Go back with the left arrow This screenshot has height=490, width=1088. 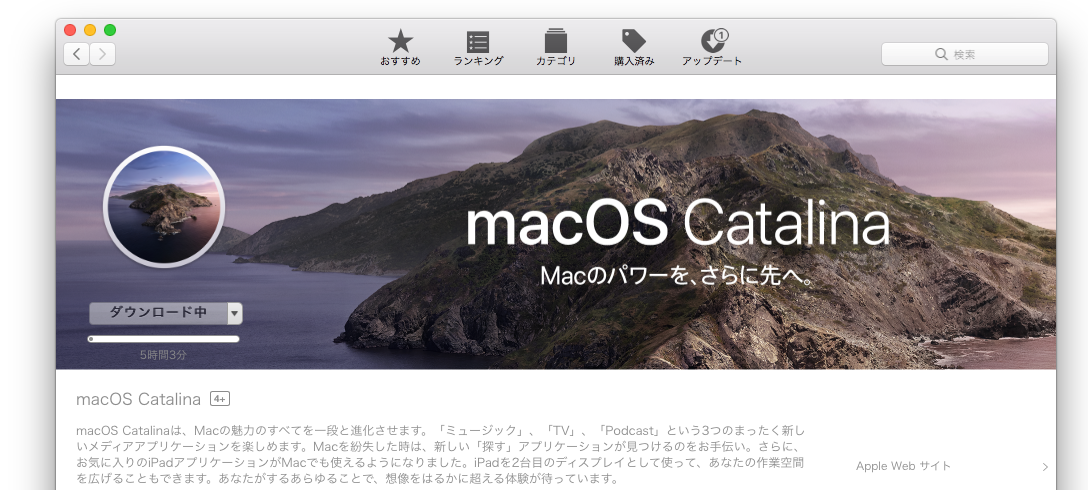(76, 54)
